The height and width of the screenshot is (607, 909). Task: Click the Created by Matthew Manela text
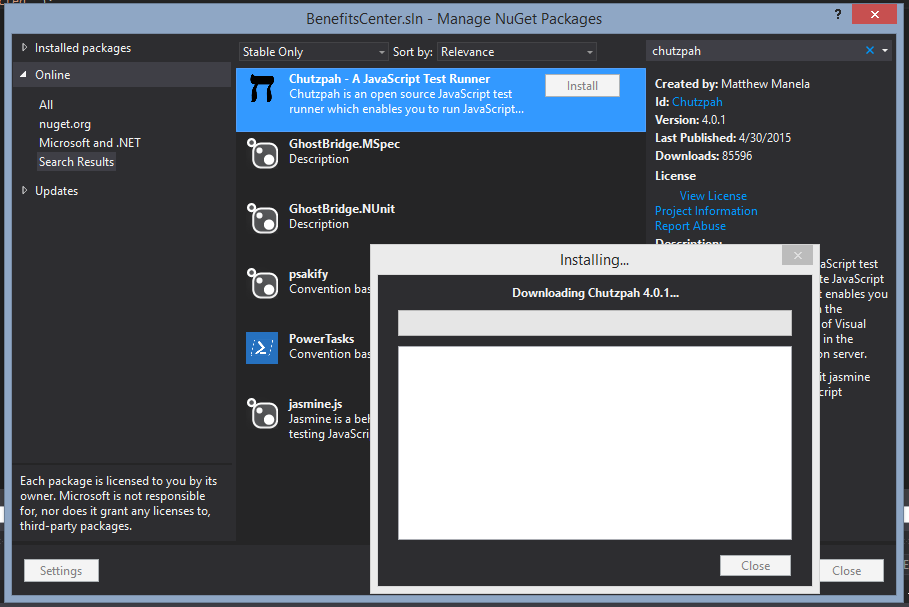(732, 84)
